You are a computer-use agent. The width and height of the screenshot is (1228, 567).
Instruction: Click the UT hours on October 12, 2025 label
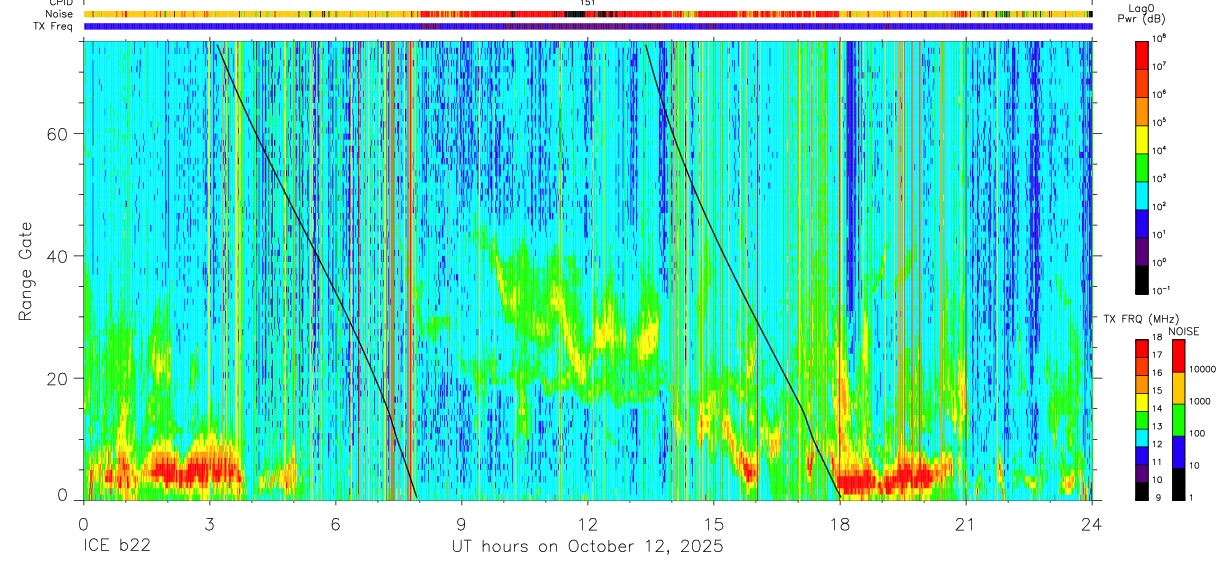[x=587, y=547]
